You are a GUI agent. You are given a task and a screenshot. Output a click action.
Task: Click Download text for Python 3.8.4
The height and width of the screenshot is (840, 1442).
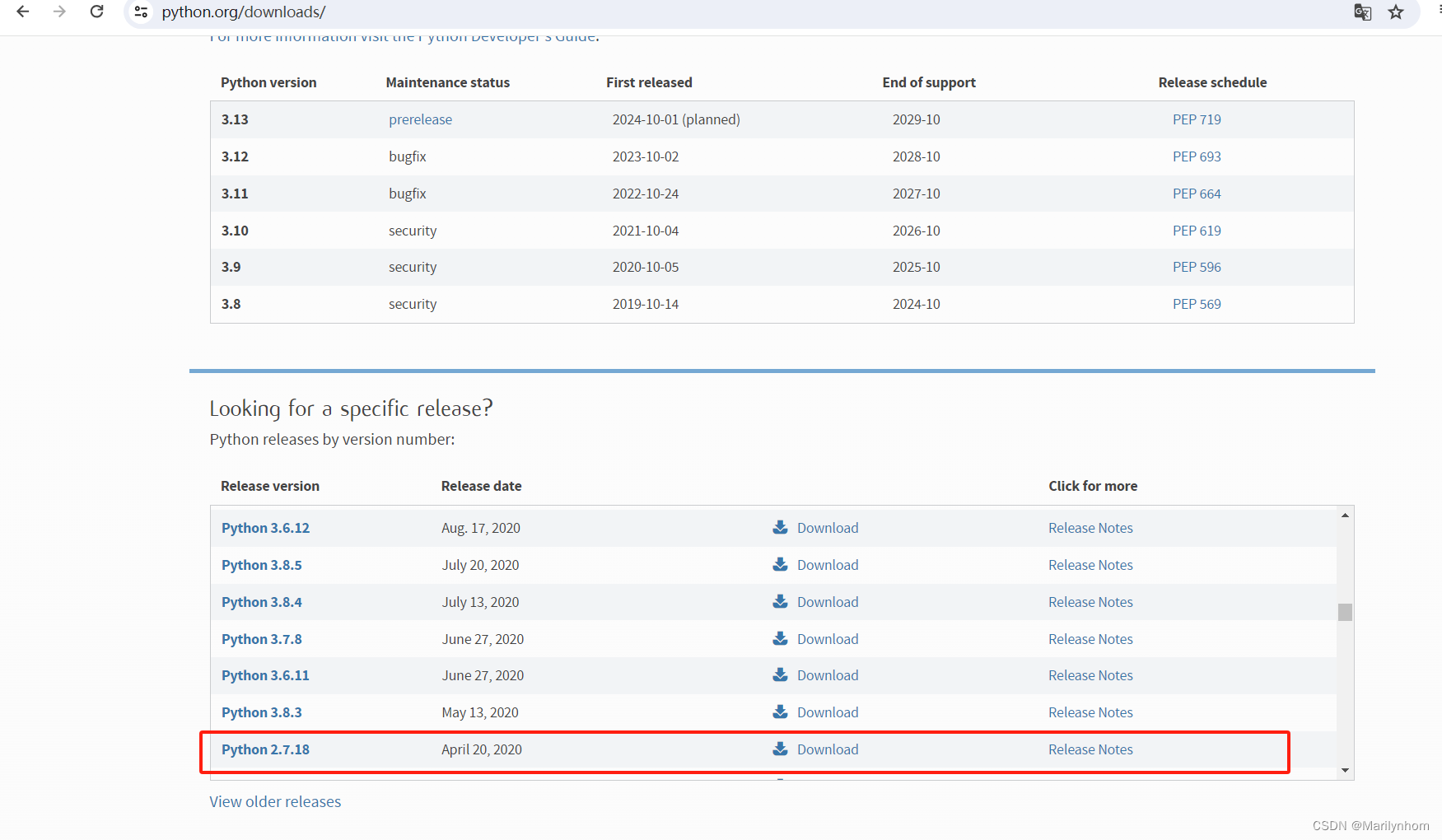point(828,602)
